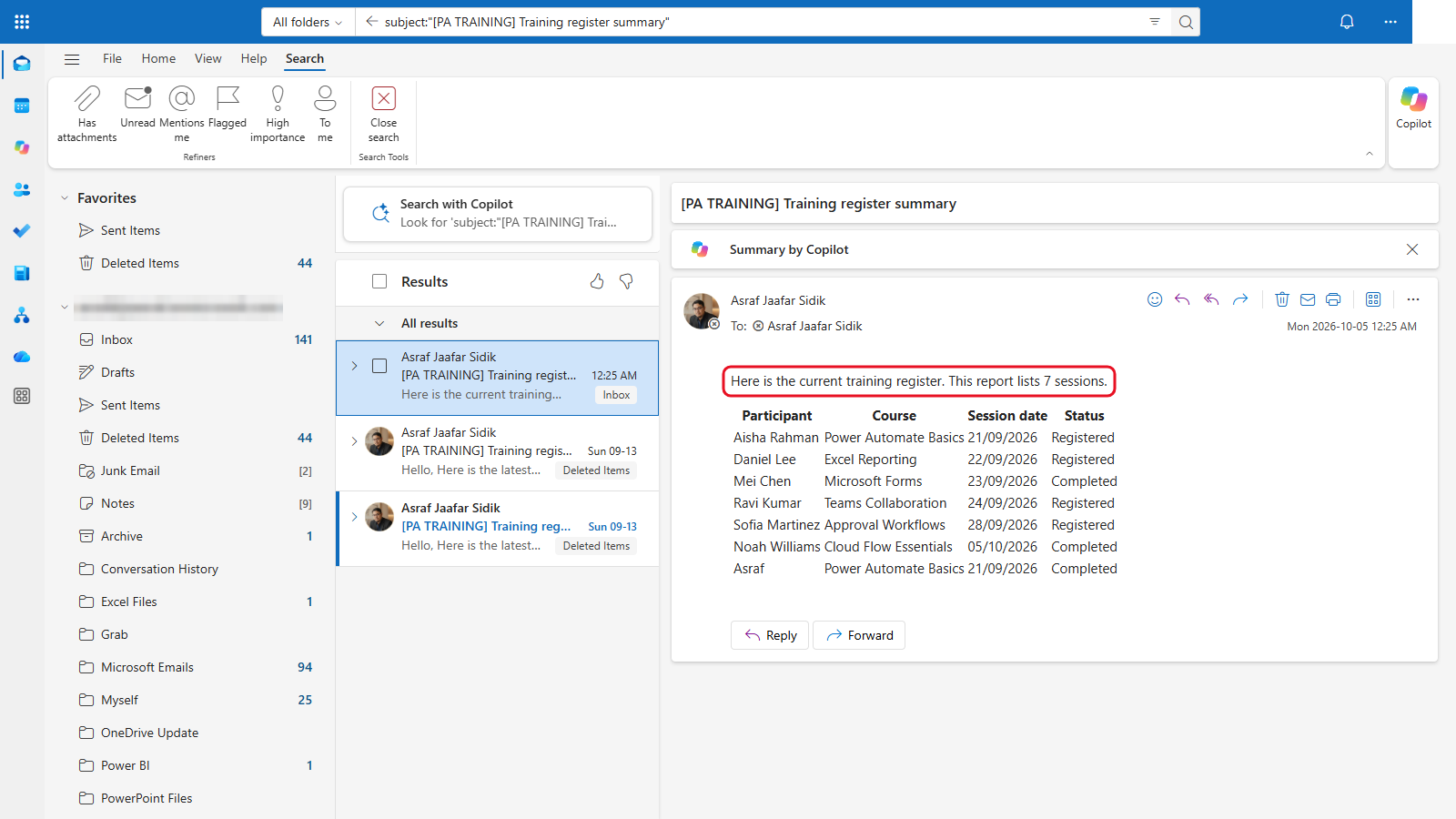Click thumbs down on Results
Screen dimensions: 1456x819
click(x=626, y=282)
